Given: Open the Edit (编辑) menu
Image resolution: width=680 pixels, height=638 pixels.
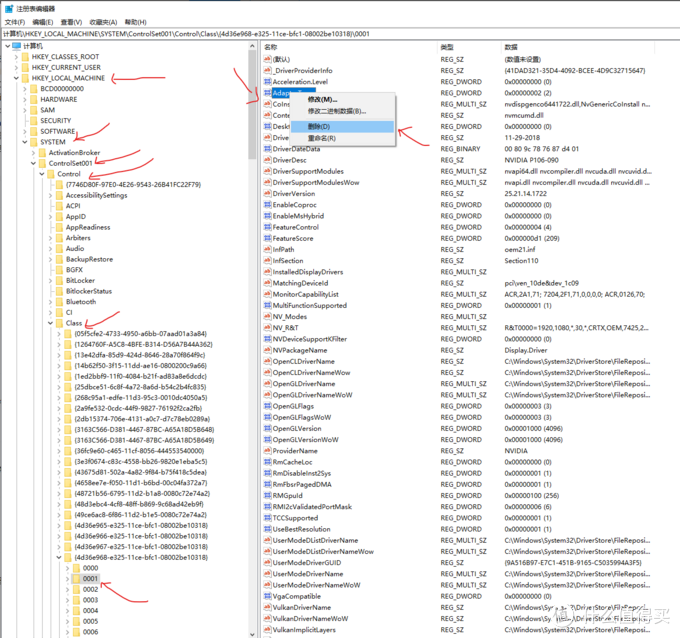Looking at the screenshot, I should pyautogui.click(x=43, y=22).
